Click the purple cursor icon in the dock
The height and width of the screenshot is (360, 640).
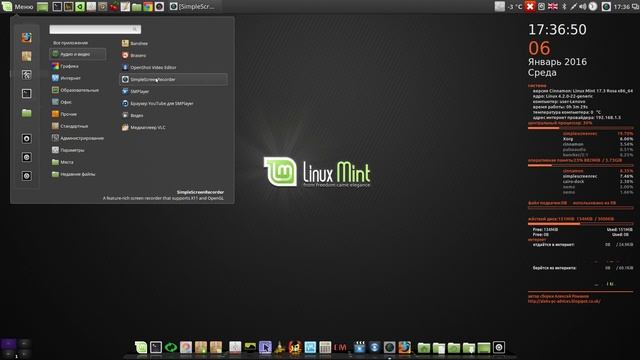pos(265,347)
